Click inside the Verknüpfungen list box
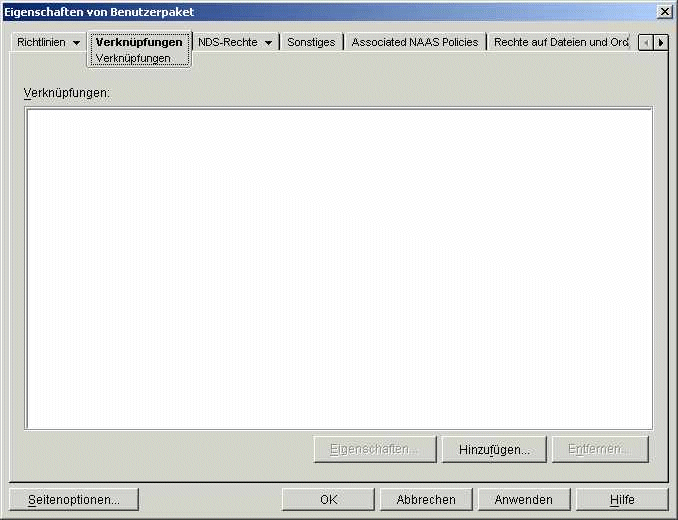678x520 pixels. pyautogui.click(x=339, y=268)
